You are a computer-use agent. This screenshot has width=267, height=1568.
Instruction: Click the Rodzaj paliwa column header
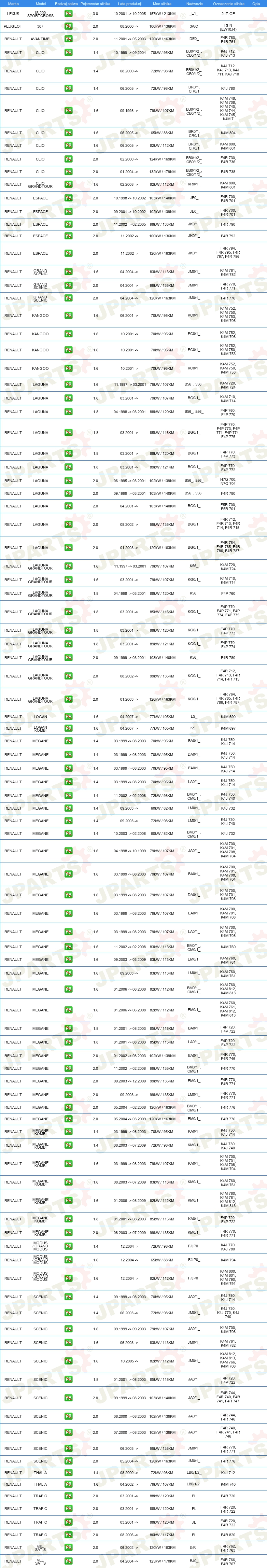pyautogui.click(x=66, y=4)
